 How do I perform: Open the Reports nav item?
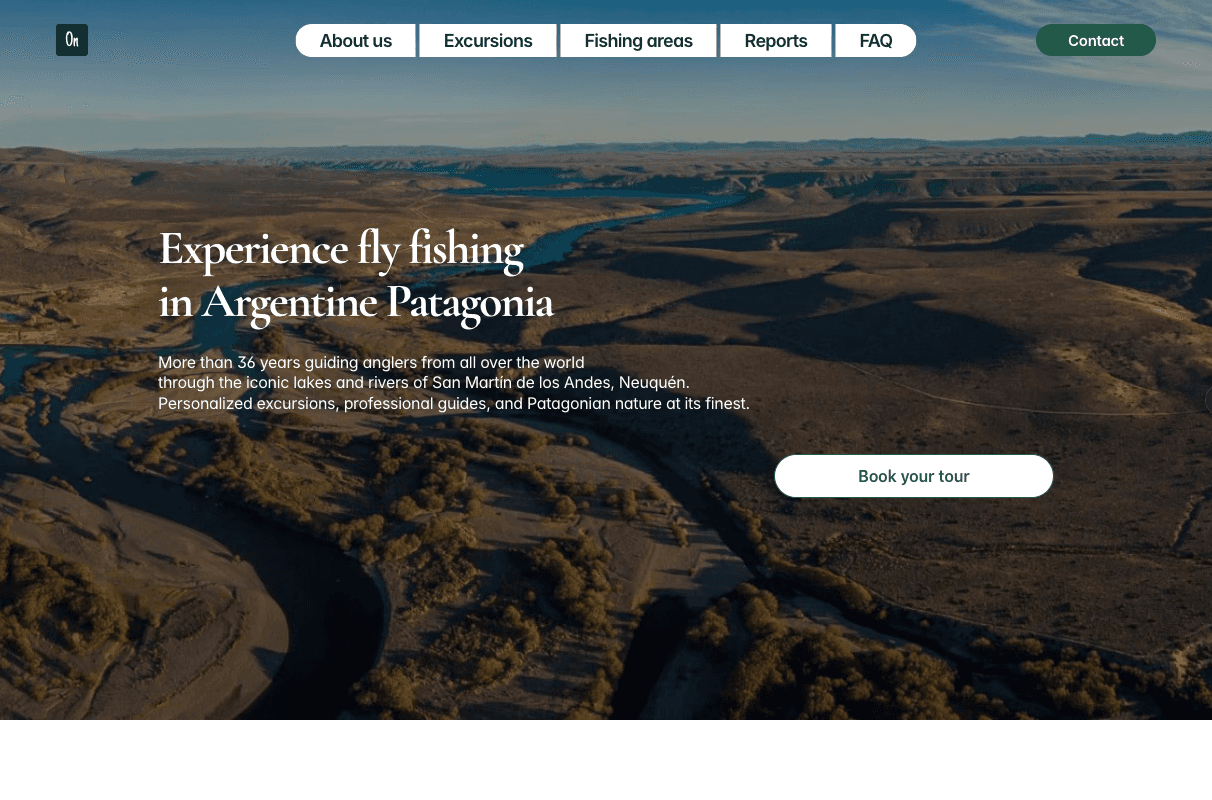click(x=776, y=41)
